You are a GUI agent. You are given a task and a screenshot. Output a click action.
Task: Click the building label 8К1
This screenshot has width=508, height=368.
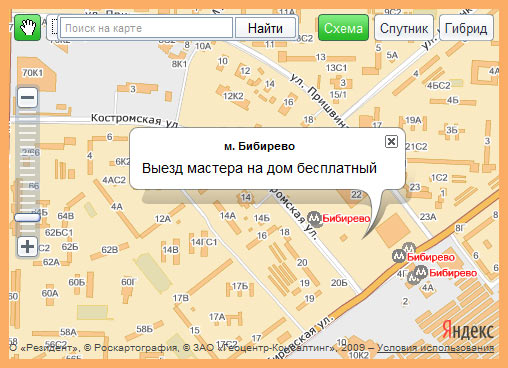179,64
